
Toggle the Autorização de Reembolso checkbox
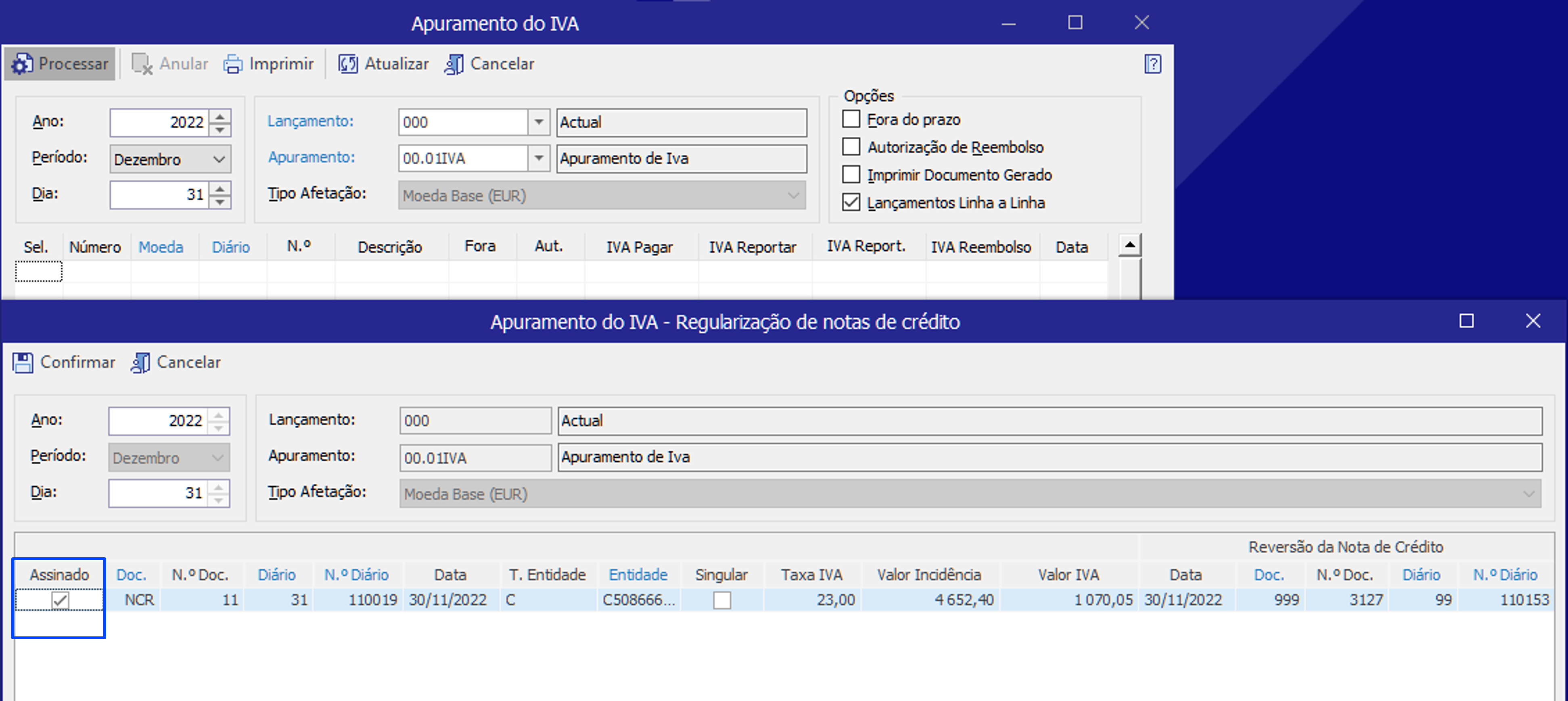pos(851,147)
